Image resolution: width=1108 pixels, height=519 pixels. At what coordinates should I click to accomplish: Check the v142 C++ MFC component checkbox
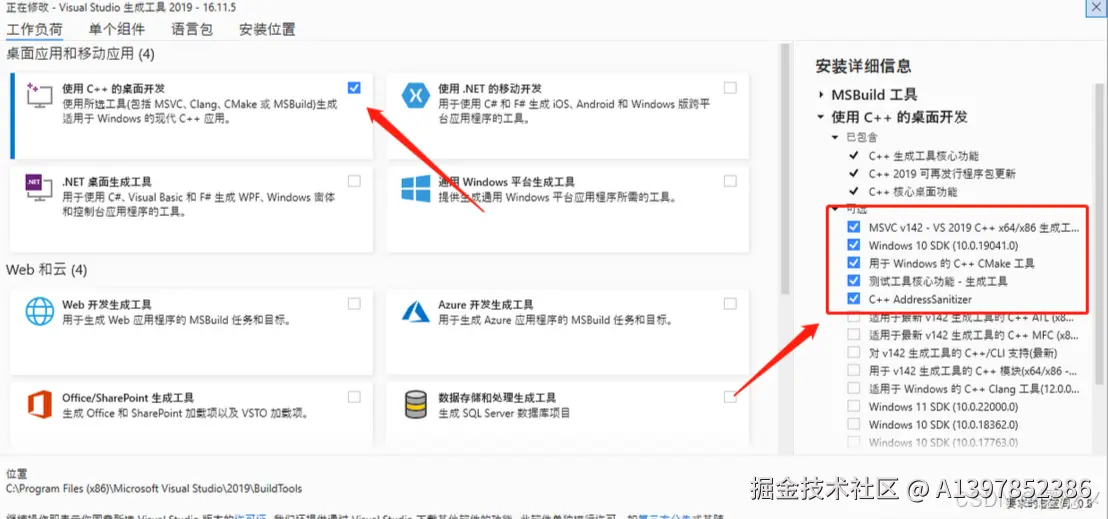tap(854, 334)
